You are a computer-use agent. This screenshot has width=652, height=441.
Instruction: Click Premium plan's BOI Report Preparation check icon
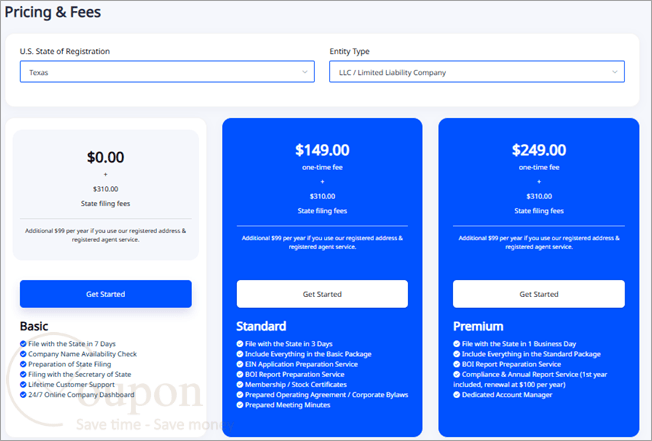(x=457, y=364)
